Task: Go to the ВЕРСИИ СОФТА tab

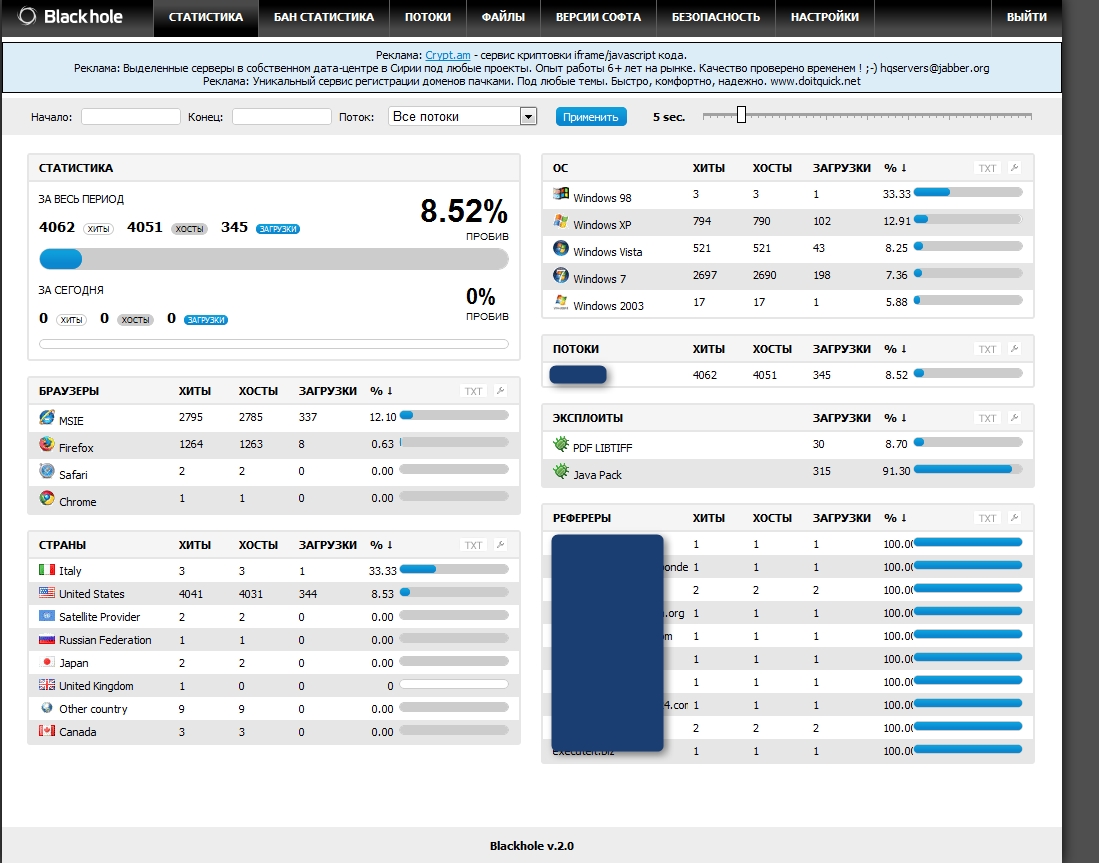Action: point(599,17)
